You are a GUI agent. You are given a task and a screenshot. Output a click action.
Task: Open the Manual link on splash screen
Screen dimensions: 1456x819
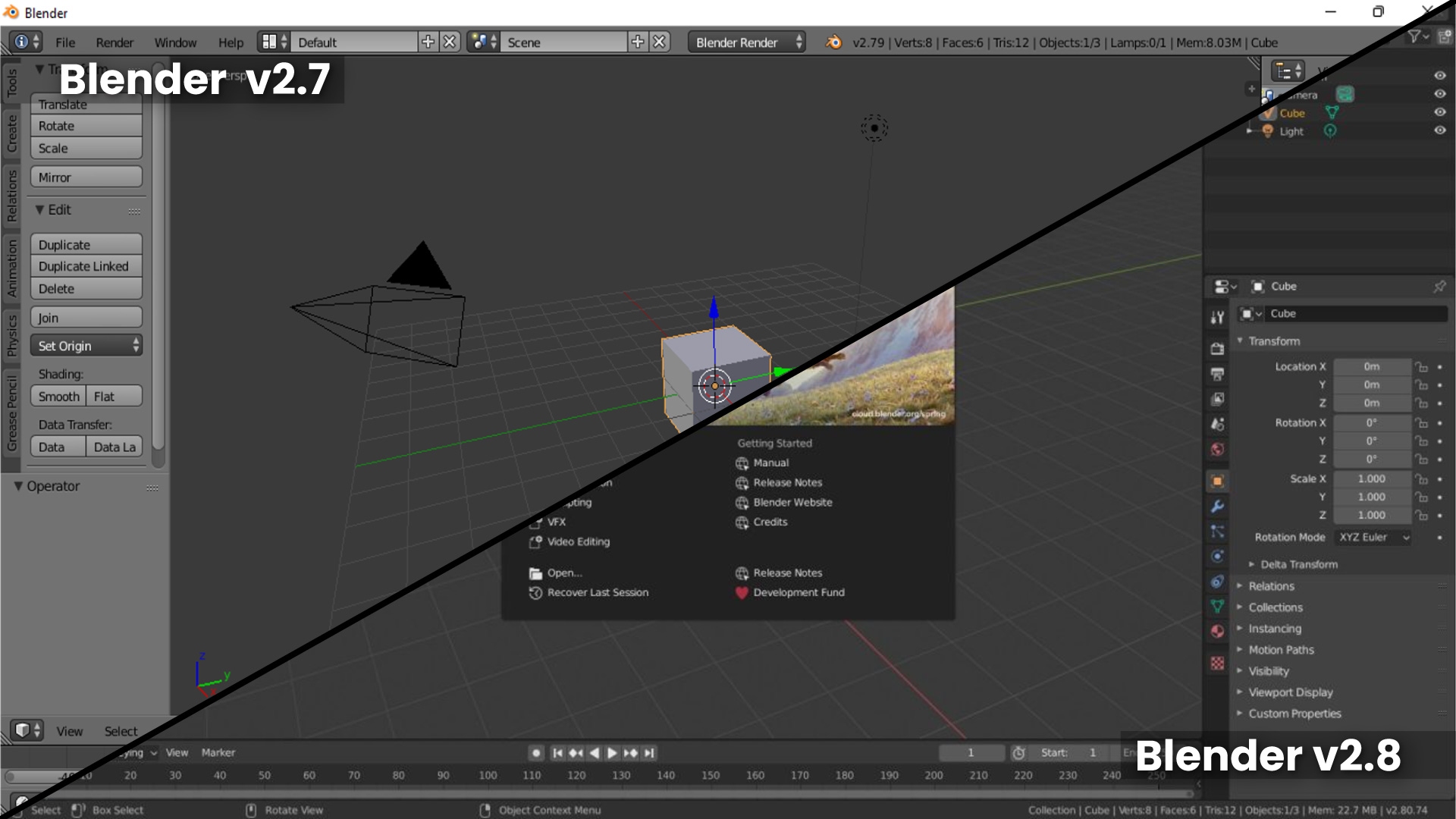click(x=762, y=463)
